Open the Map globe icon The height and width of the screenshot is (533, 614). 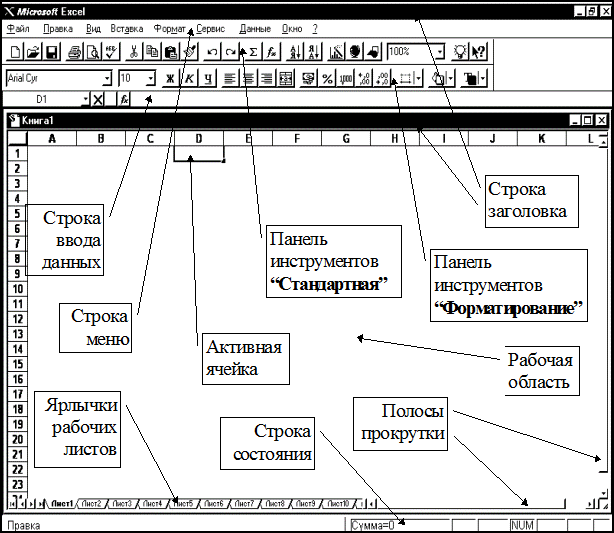click(x=354, y=52)
